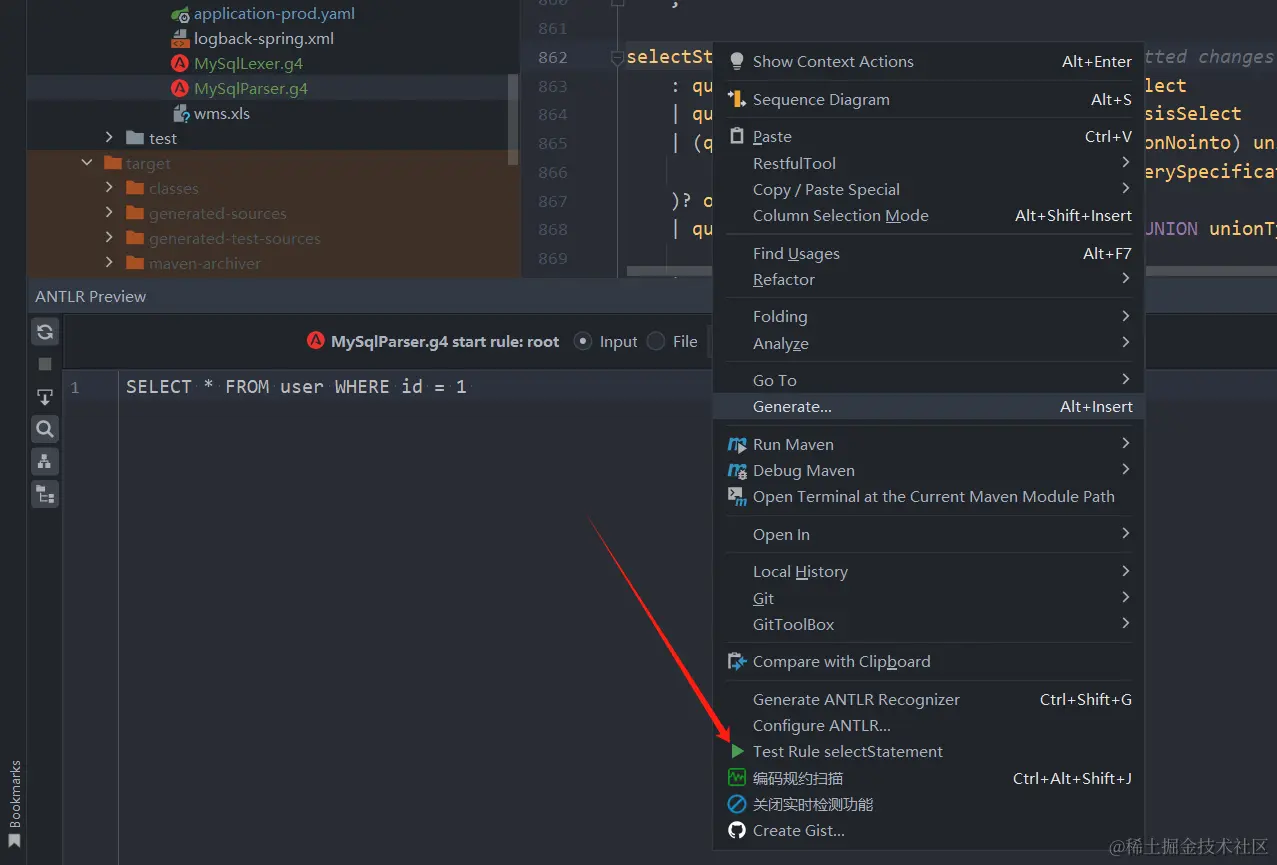1277x865 pixels.
Task: Click the refresh icon in ANTLR Preview
Action: pos(45,332)
